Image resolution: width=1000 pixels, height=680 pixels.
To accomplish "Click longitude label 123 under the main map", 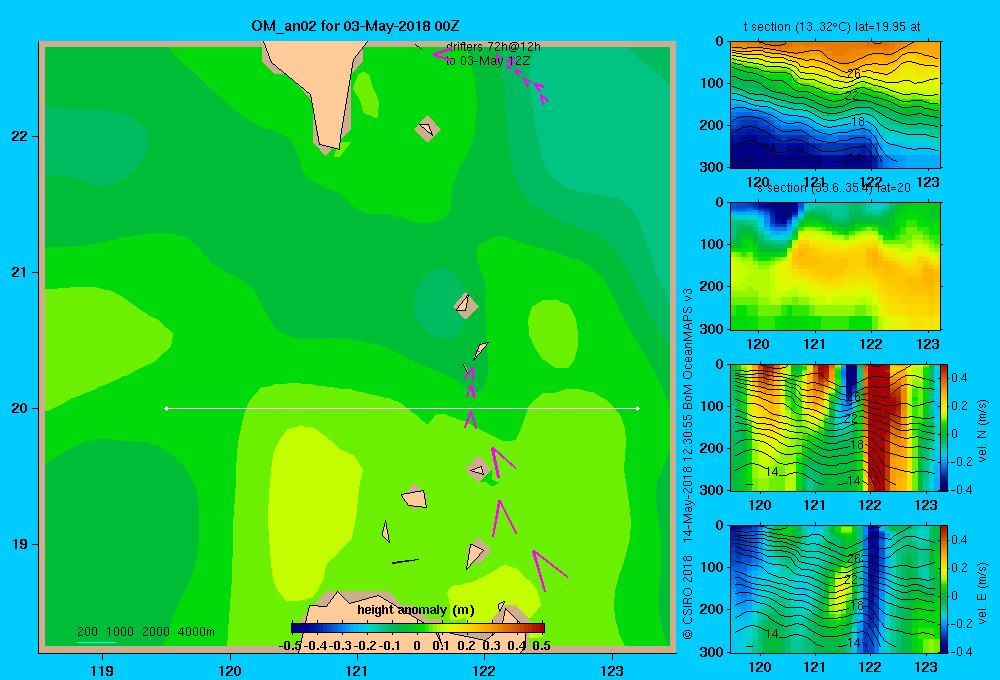I will (x=612, y=670).
